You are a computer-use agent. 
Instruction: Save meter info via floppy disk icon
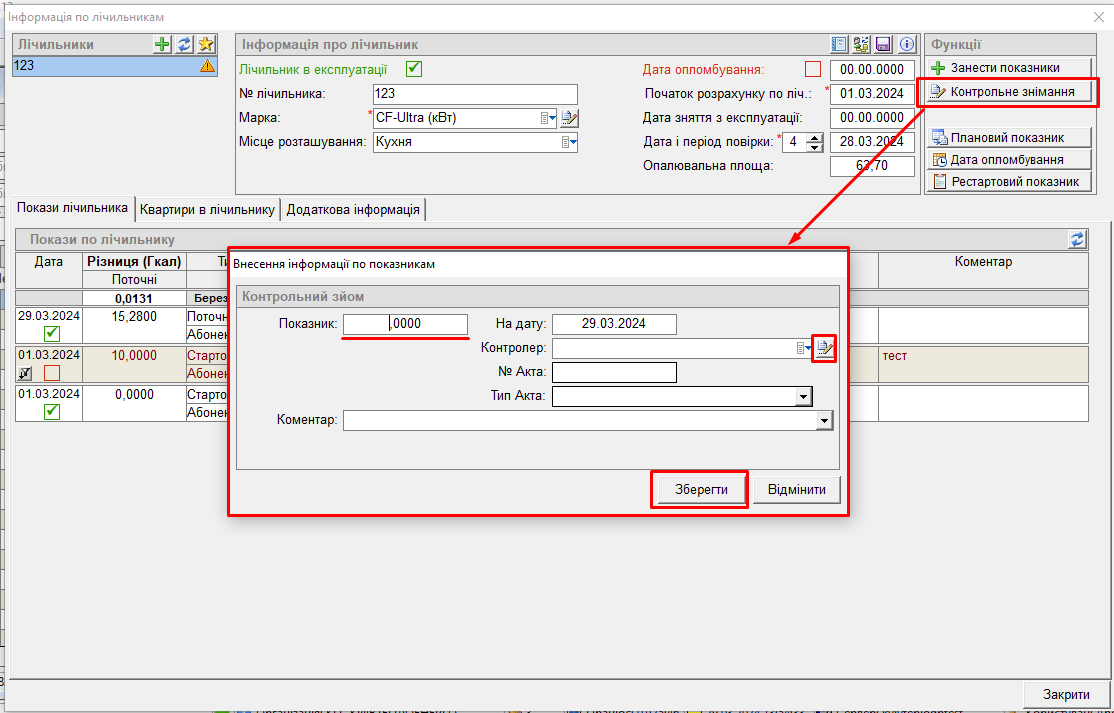(x=883, y=45)
